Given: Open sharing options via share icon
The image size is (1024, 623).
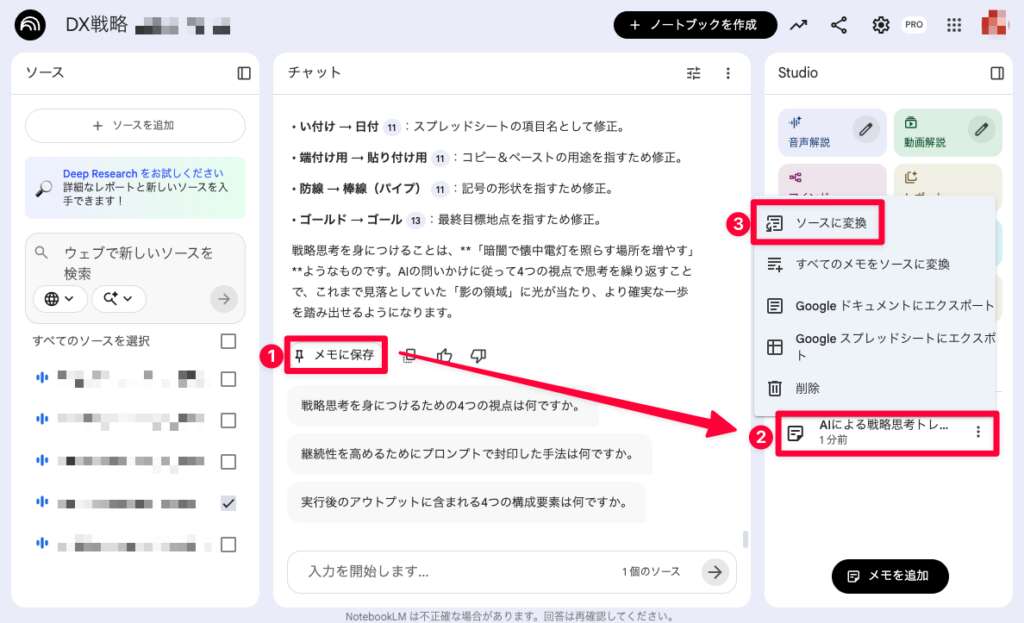Looking at the screenshot, I should click(839, 24).
